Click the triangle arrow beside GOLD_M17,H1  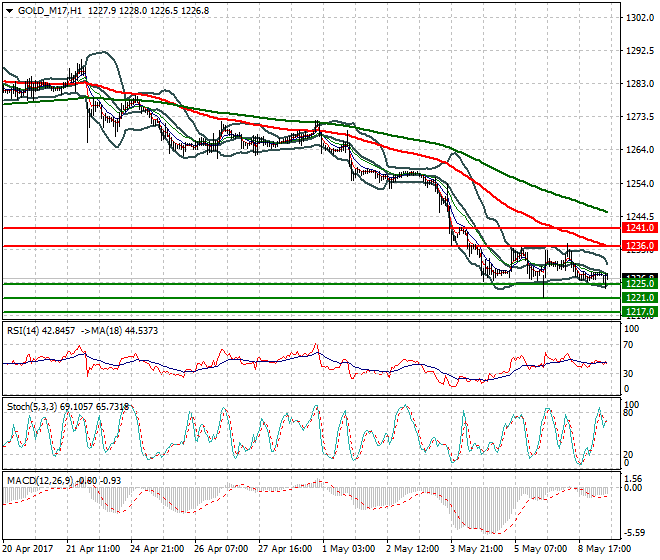coord(9,11)
